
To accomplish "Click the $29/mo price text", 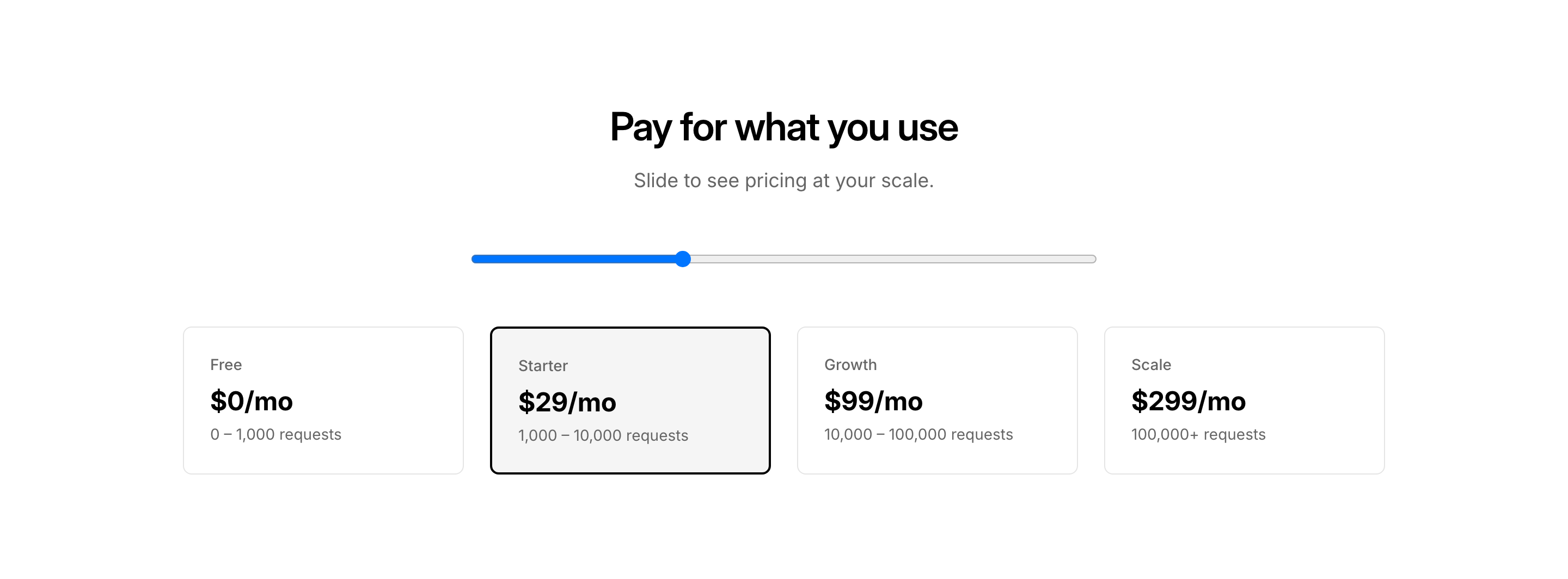I will (x=567, y=403).
